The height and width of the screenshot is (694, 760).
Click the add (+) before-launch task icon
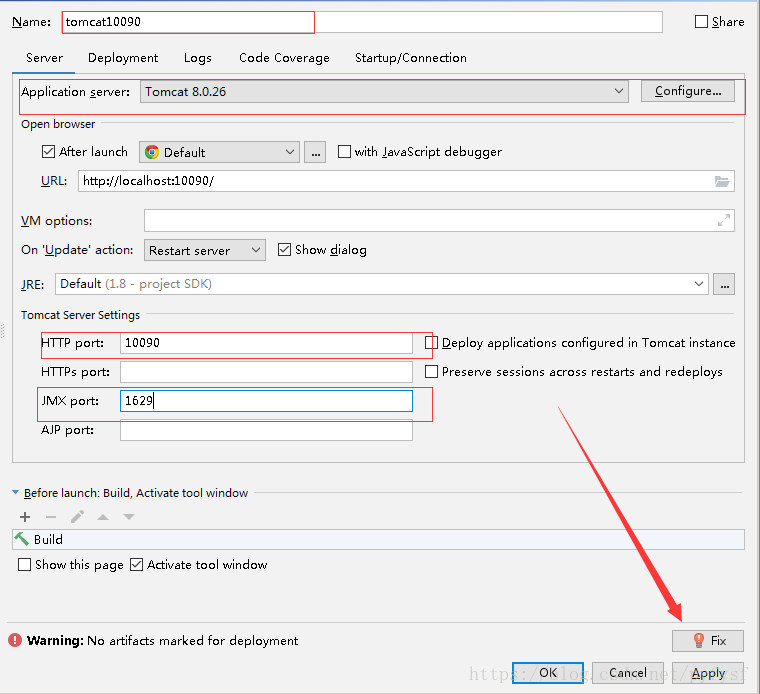click(x=25, y=517)
